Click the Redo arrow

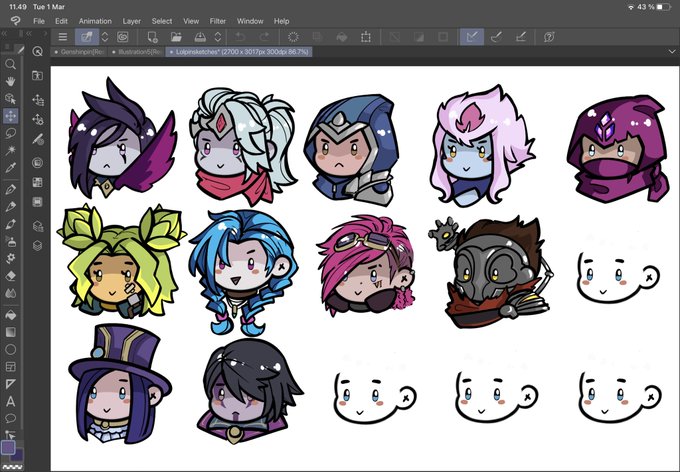[264, 37]
